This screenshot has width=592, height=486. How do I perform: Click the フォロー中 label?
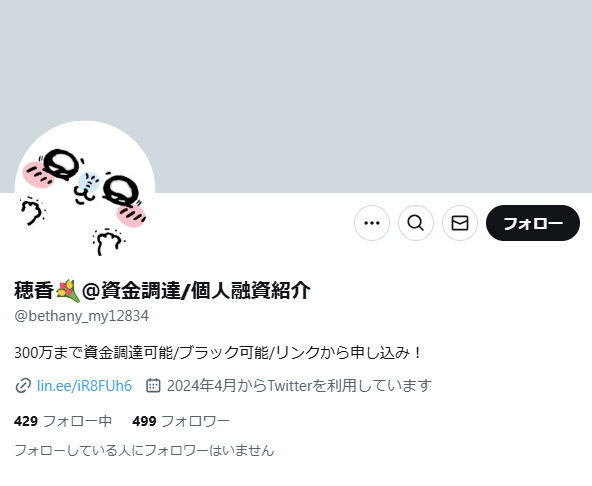click(x=77, y=421)
